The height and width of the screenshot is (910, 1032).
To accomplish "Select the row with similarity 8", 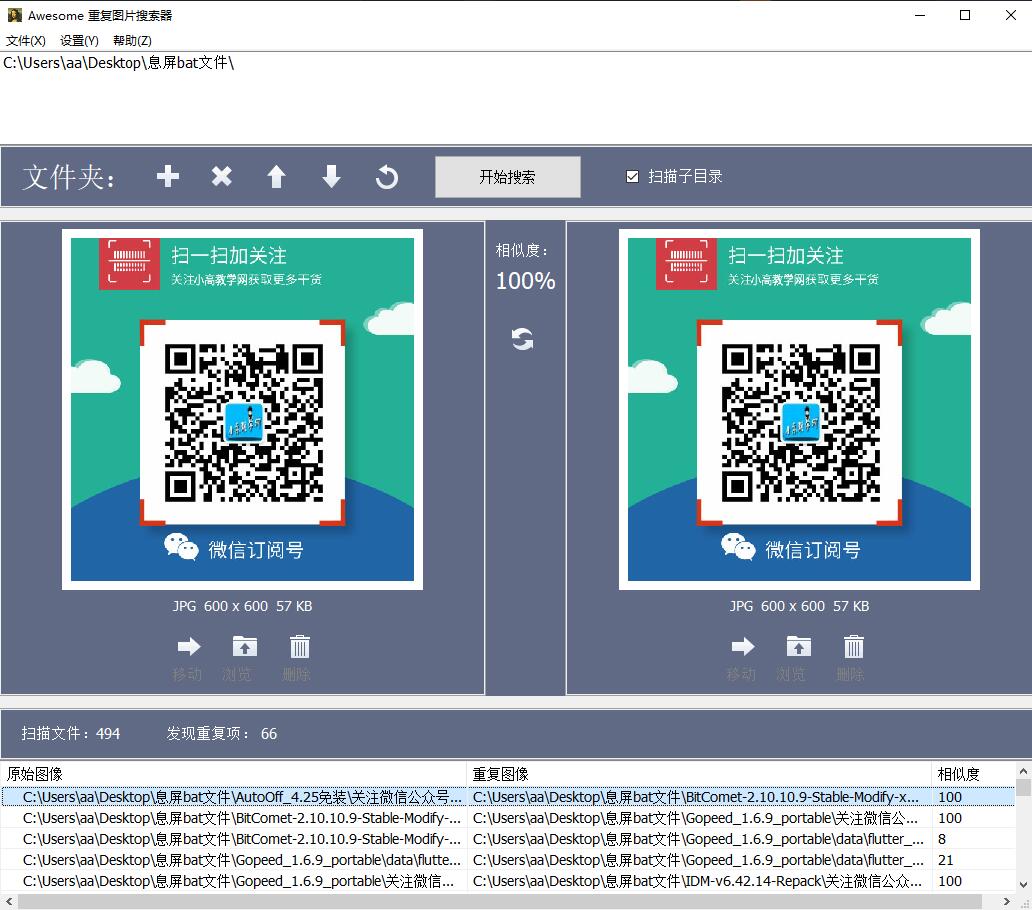I will 507,839.
